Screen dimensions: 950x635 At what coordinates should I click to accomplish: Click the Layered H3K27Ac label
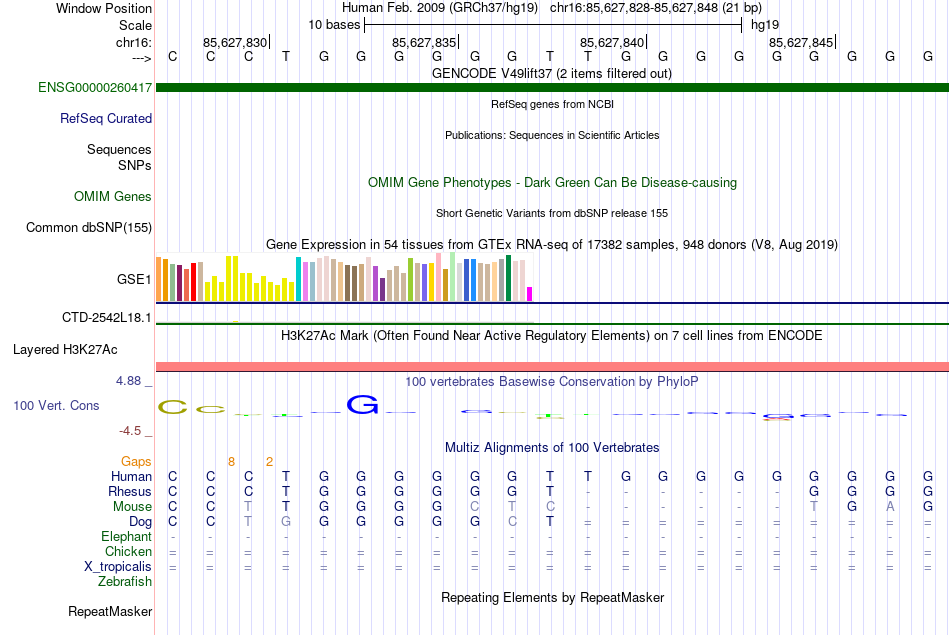pos(65,350)
